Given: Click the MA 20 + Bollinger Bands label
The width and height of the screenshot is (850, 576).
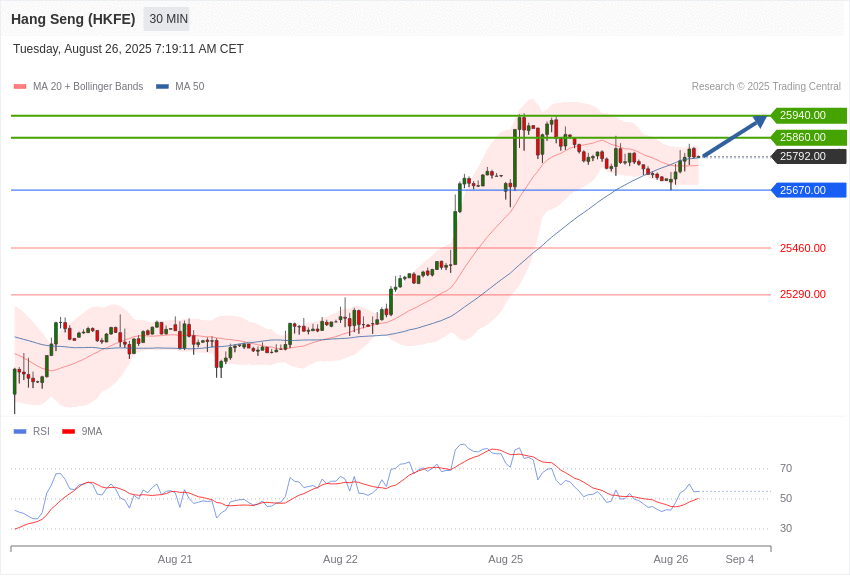Looking at the screenshot, I should pos(88,87).
